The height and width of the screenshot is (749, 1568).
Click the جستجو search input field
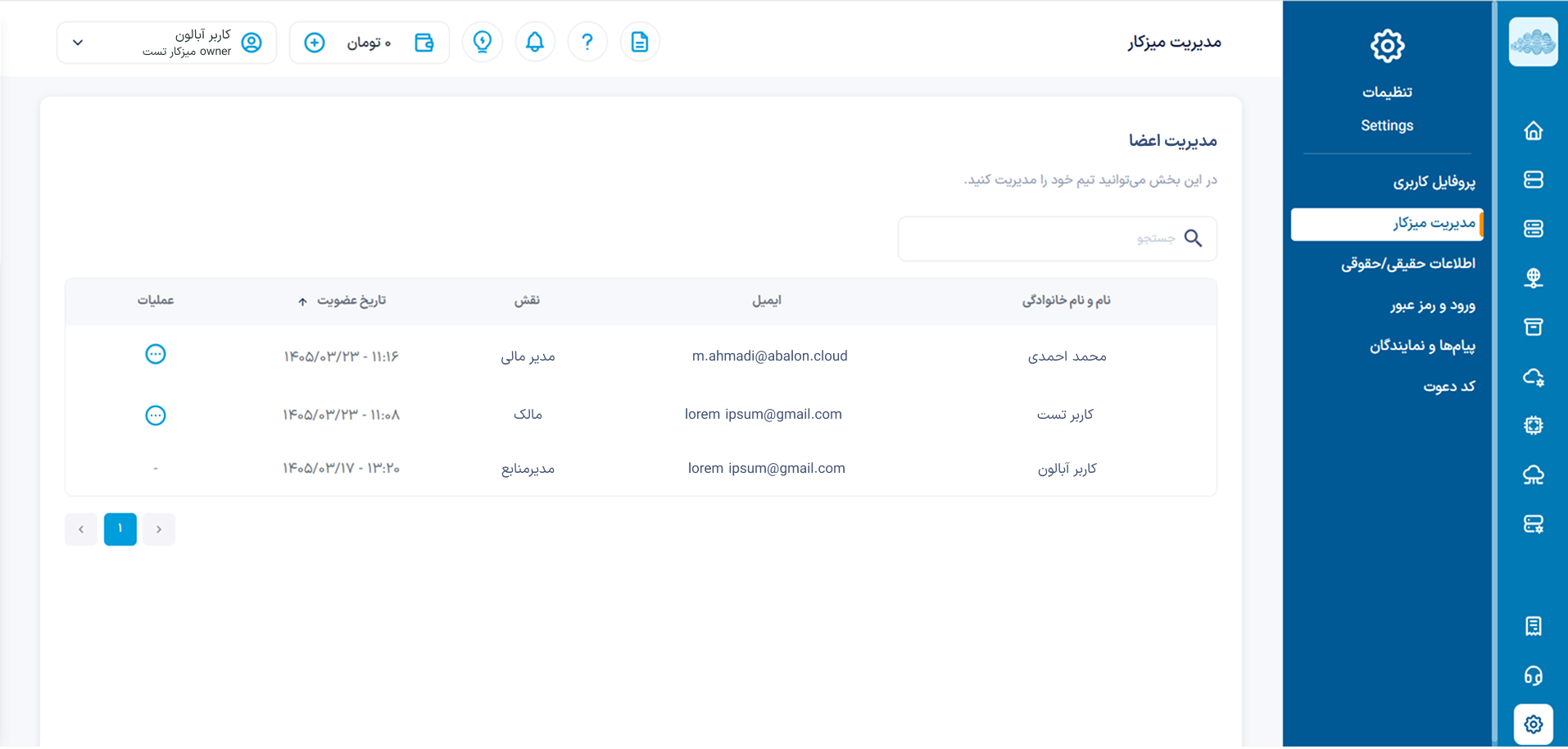point(1057,238)
